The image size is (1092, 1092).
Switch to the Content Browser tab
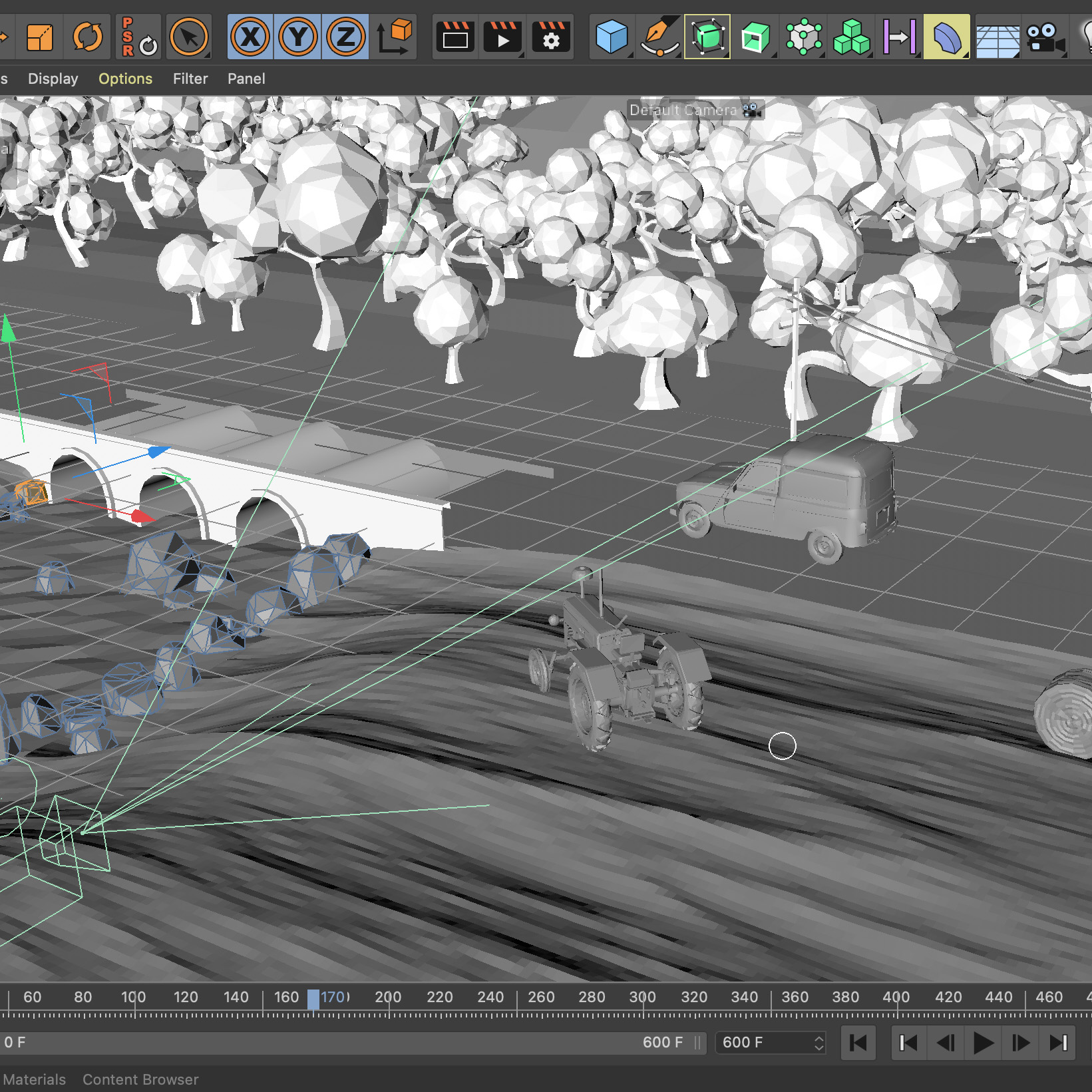(140, 1079)
